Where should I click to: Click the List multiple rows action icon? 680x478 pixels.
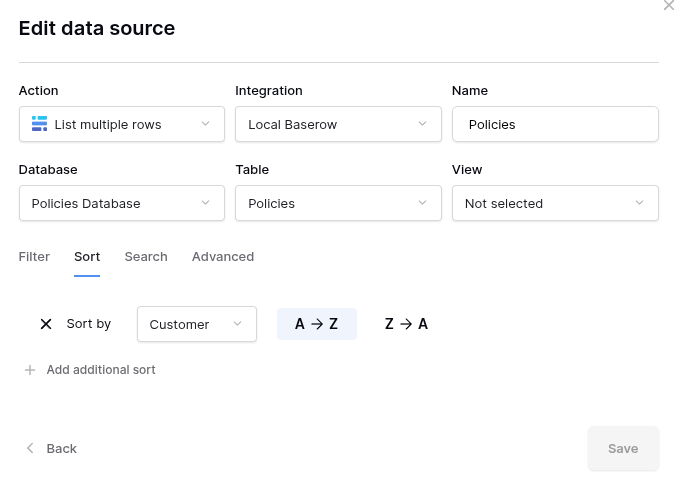39,124
